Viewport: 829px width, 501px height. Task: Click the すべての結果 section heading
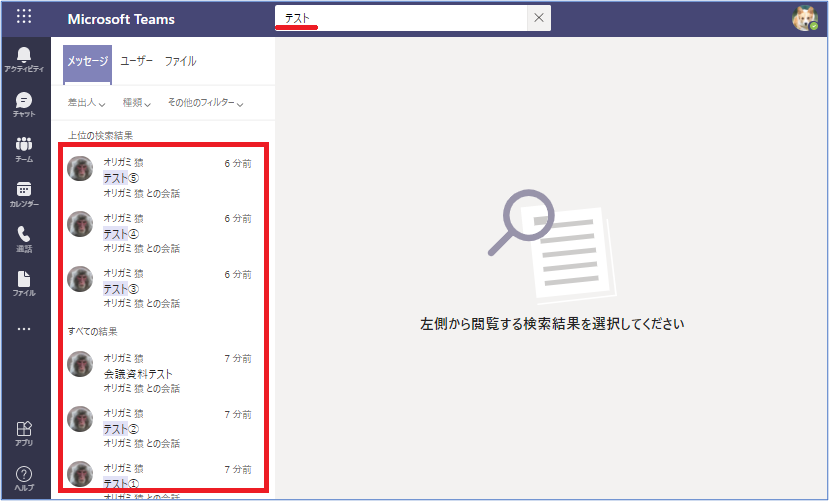click(93, 331)
